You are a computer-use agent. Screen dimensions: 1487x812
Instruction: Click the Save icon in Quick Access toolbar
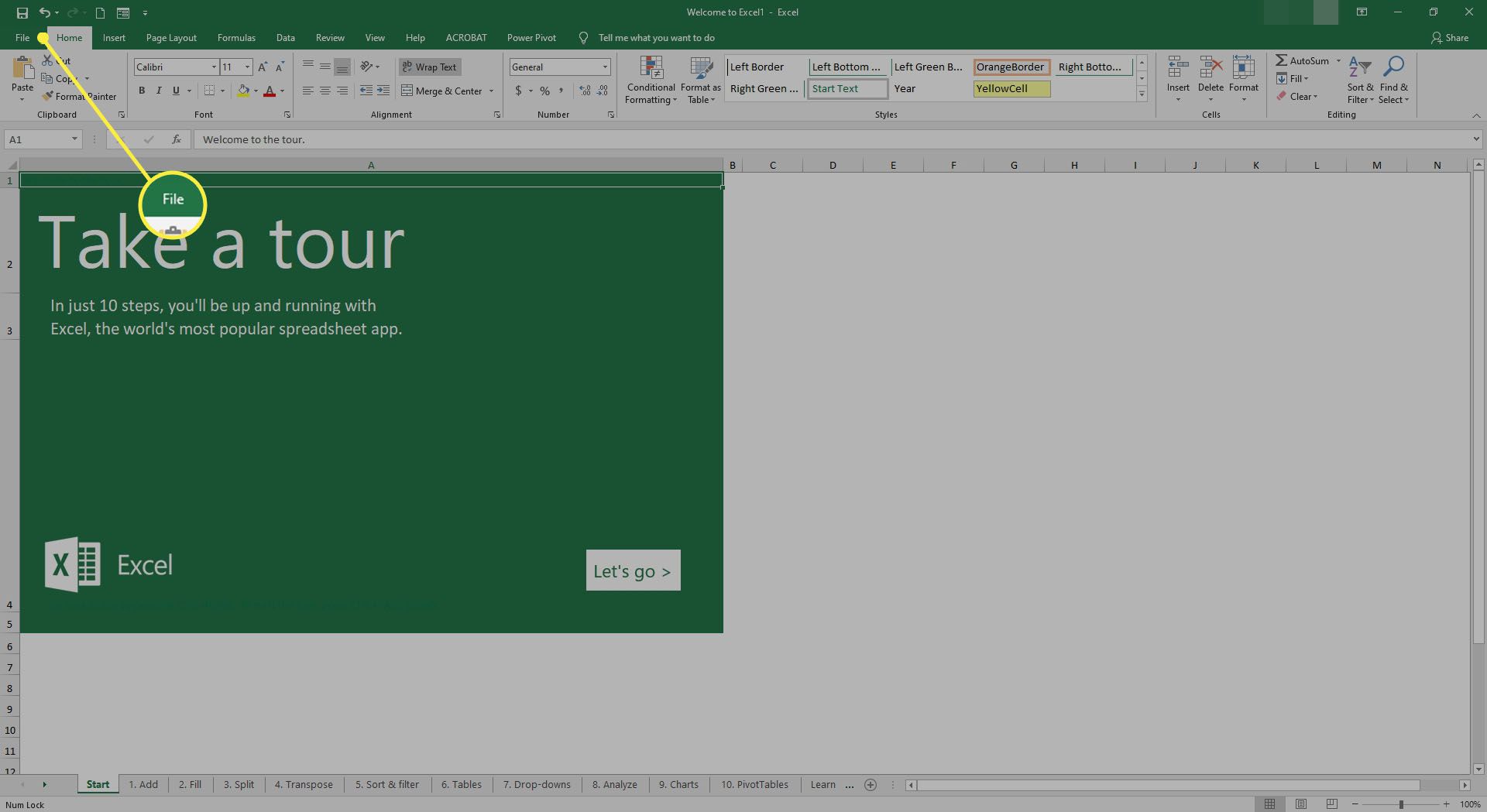click(22, 12)
